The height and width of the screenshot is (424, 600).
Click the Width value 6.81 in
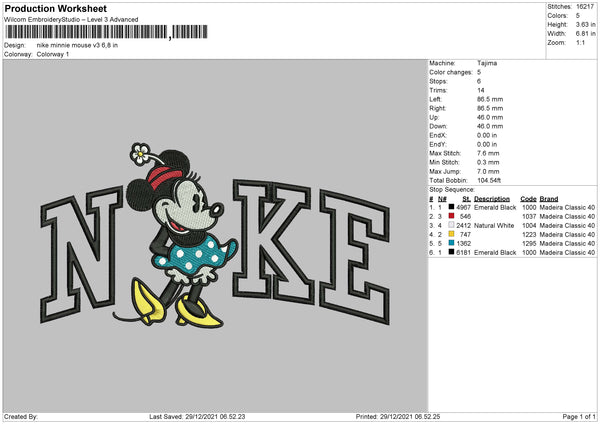pos(585,34)
